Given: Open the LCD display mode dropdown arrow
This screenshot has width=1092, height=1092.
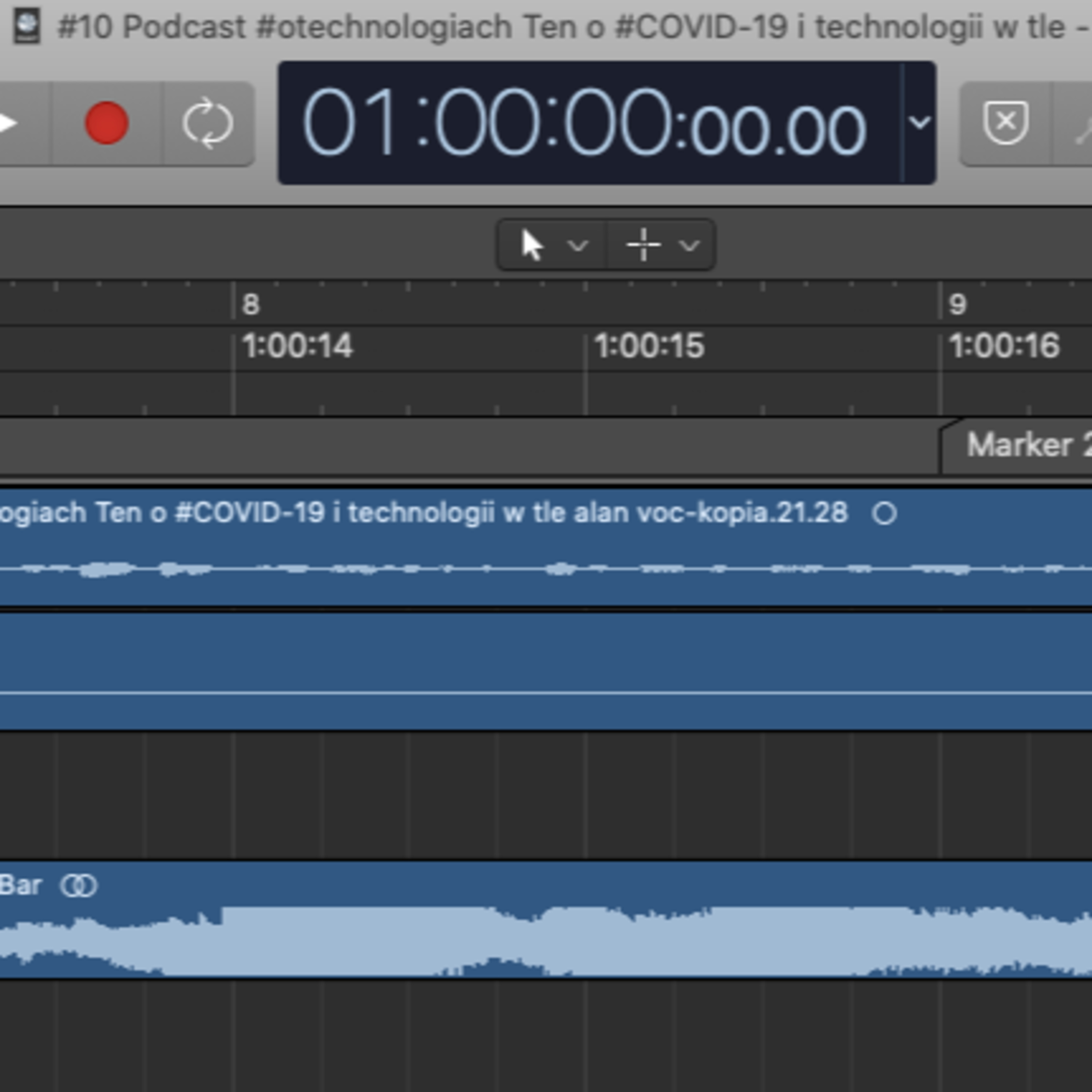Looking at the screenshot, I should (919, 122).
